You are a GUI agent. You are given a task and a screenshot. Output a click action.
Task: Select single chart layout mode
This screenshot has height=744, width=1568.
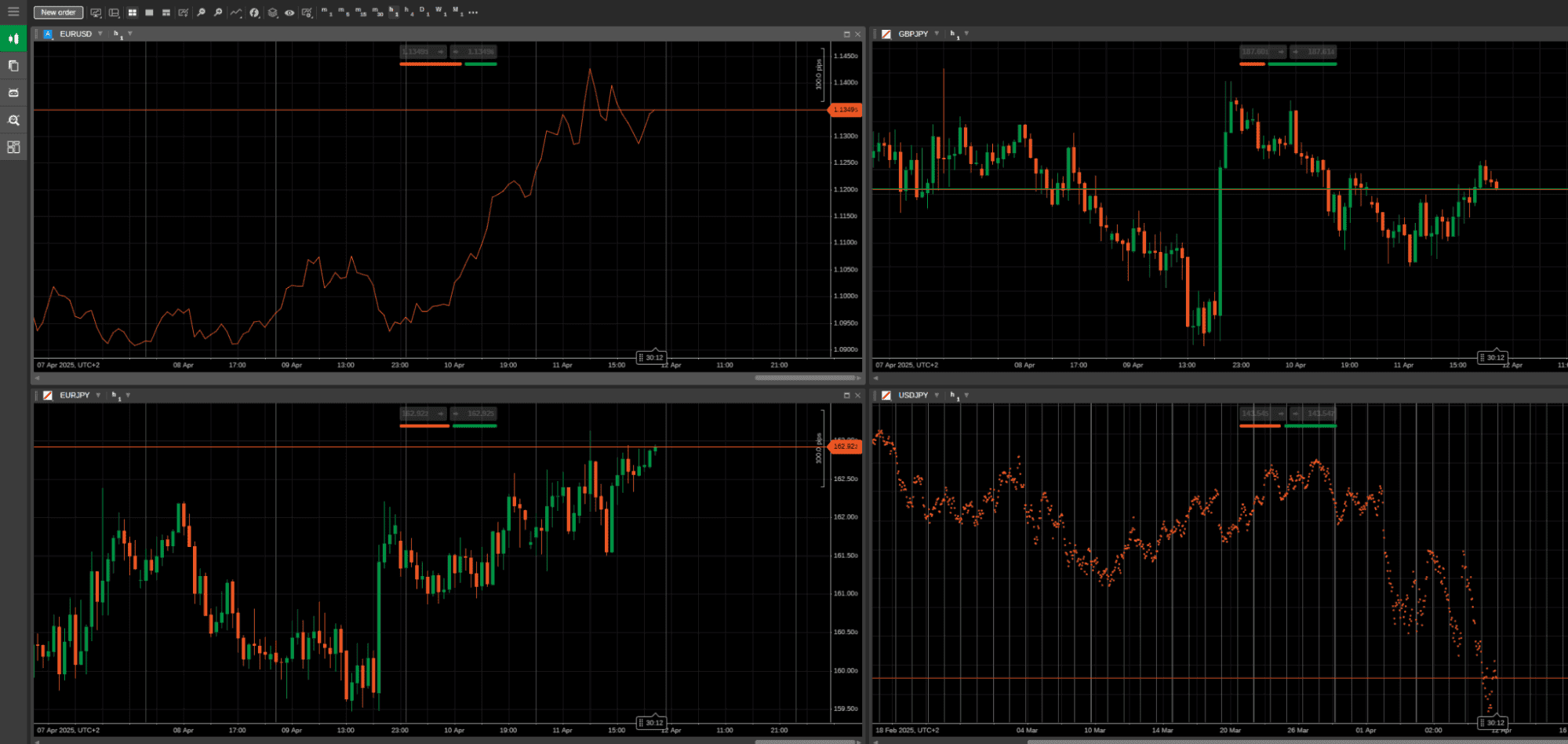click(x=149, y=13)
